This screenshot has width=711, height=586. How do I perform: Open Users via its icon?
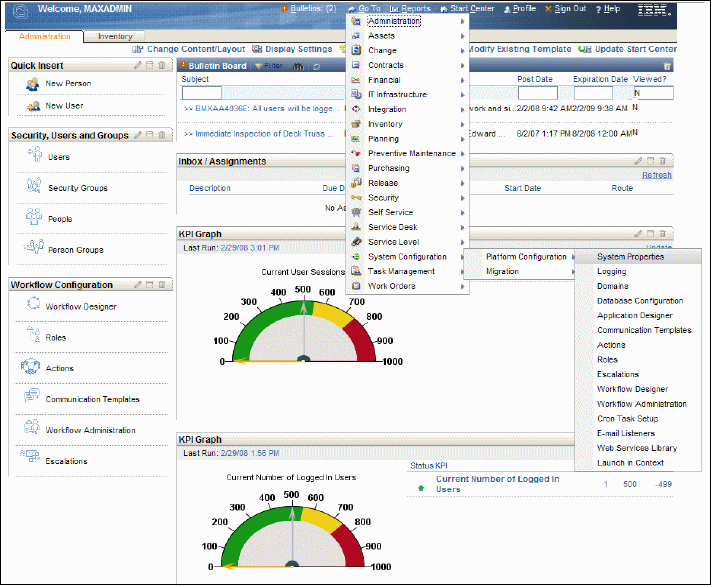point(34,155)
